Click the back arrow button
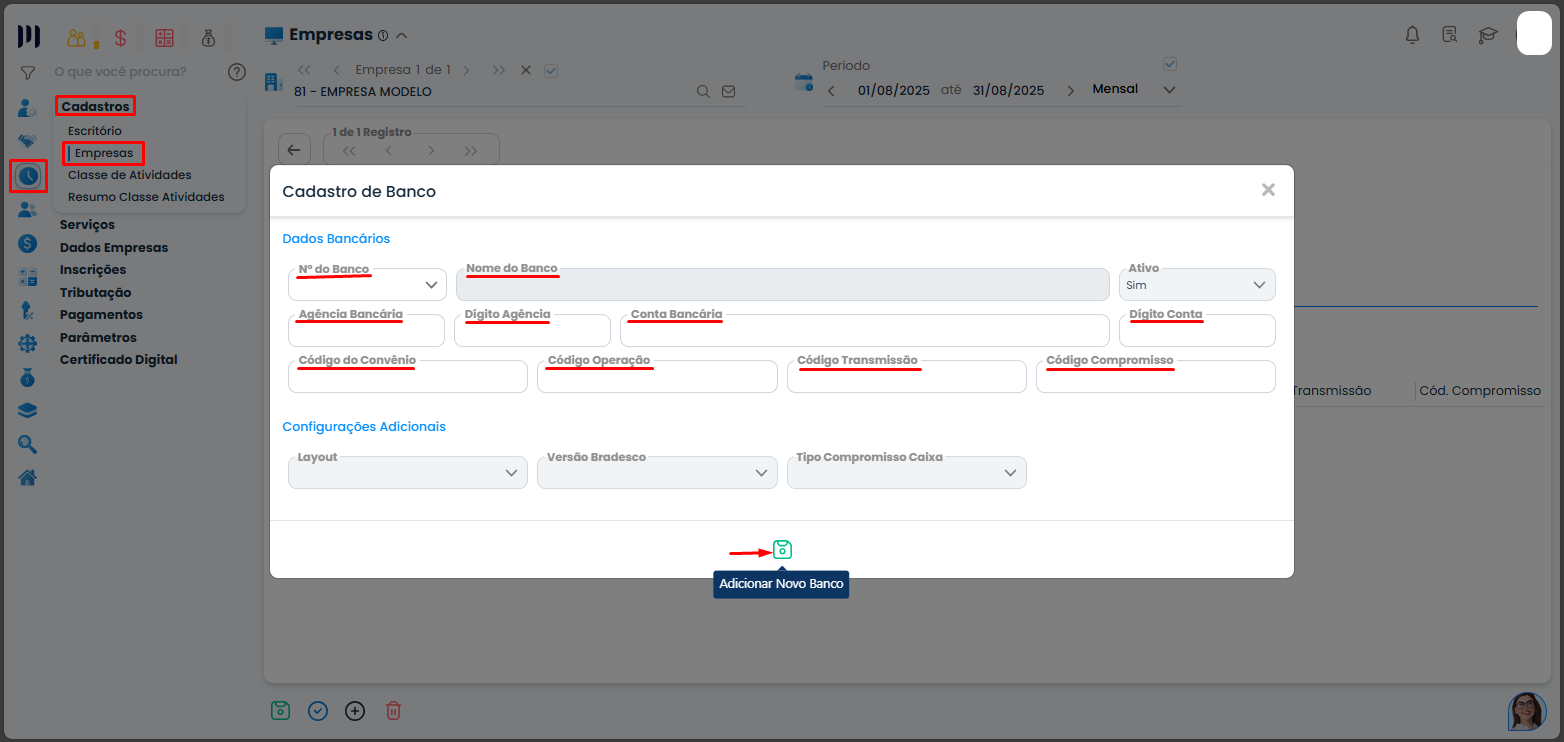 tap(294, 150)
